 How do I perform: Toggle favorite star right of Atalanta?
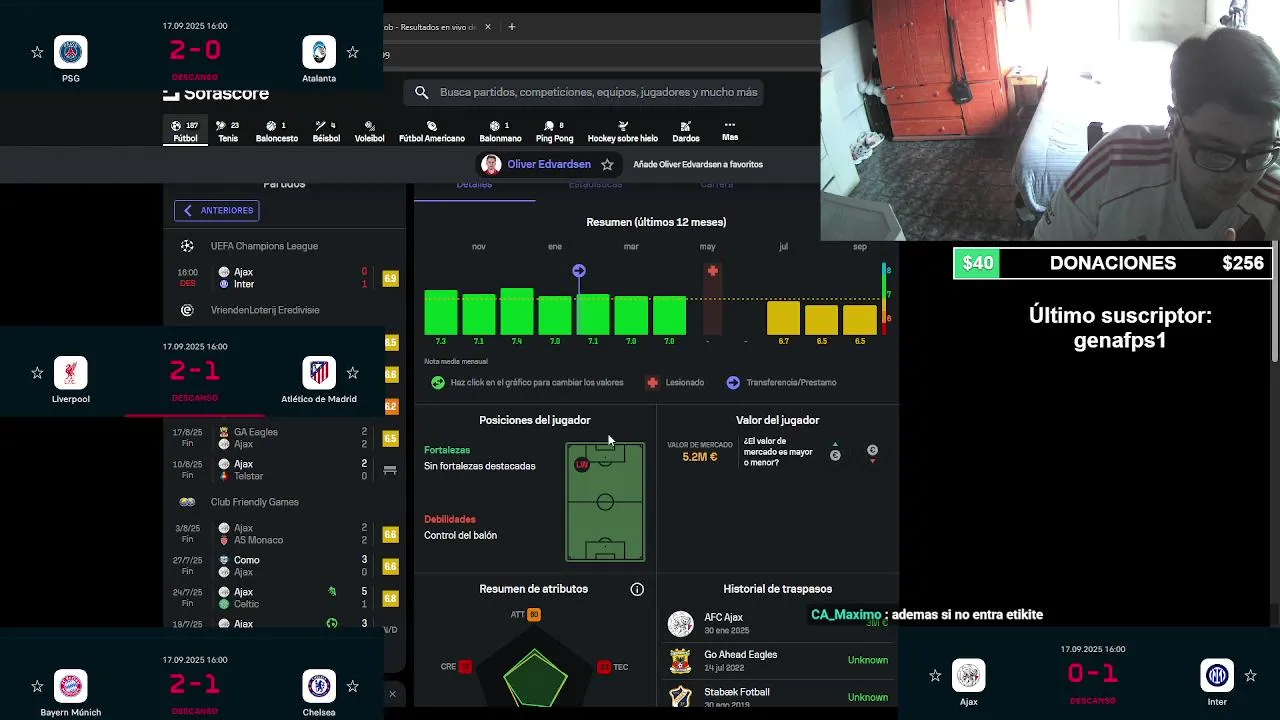point(352,52)
